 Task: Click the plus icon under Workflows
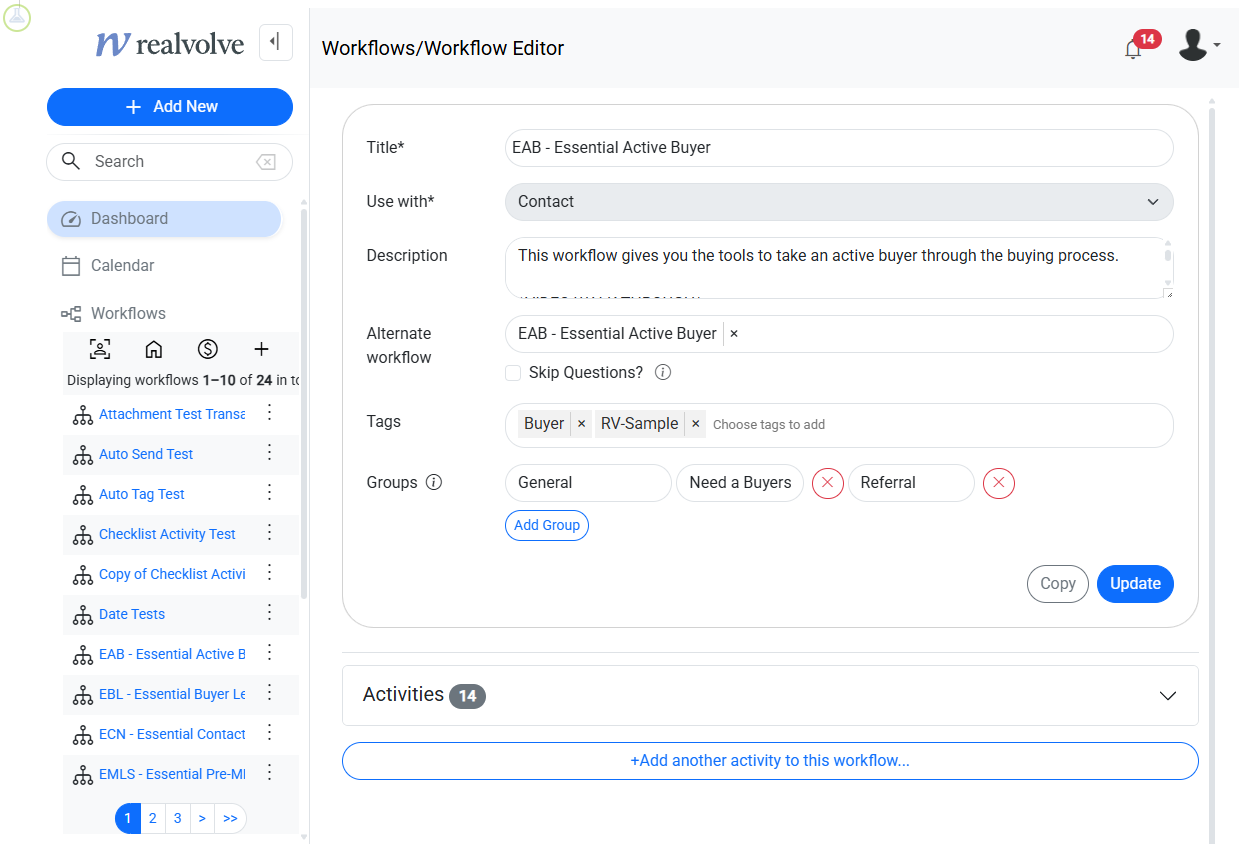[261, 349]
